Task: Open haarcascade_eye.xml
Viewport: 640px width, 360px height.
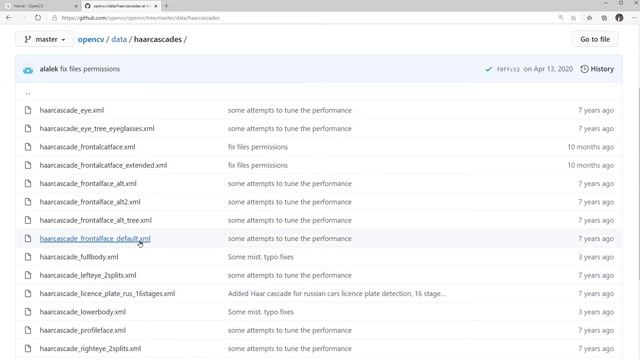Action: [x=71, y=110]
